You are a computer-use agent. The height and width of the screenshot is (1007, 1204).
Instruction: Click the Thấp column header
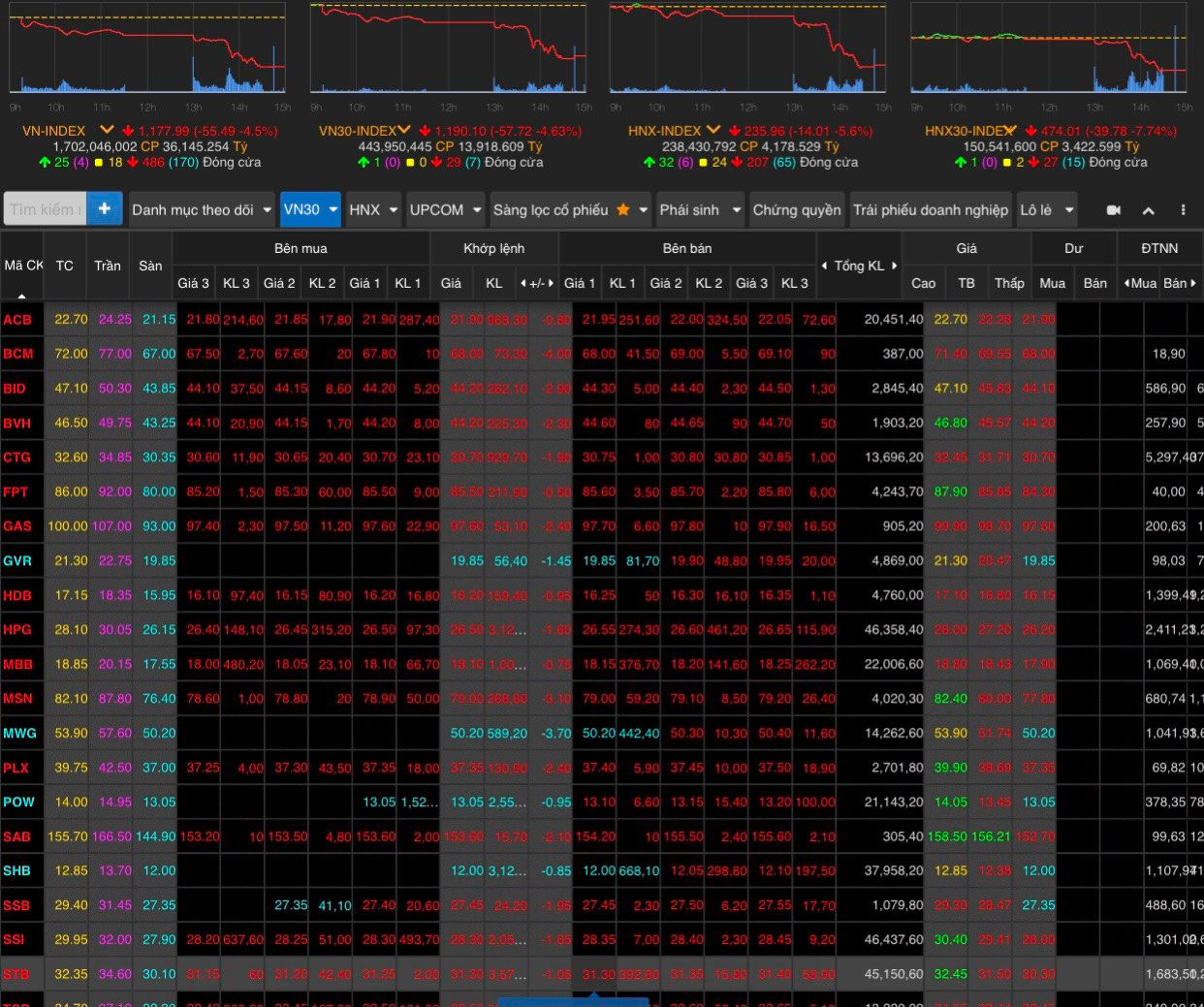point(1009,283)
